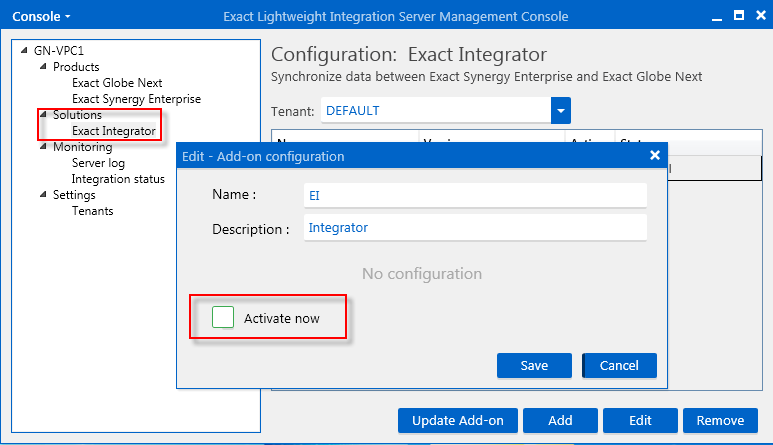Screen dimensions: 773x445
Task: Enable the Activate now checkbox
Action: tap(223, 317)
